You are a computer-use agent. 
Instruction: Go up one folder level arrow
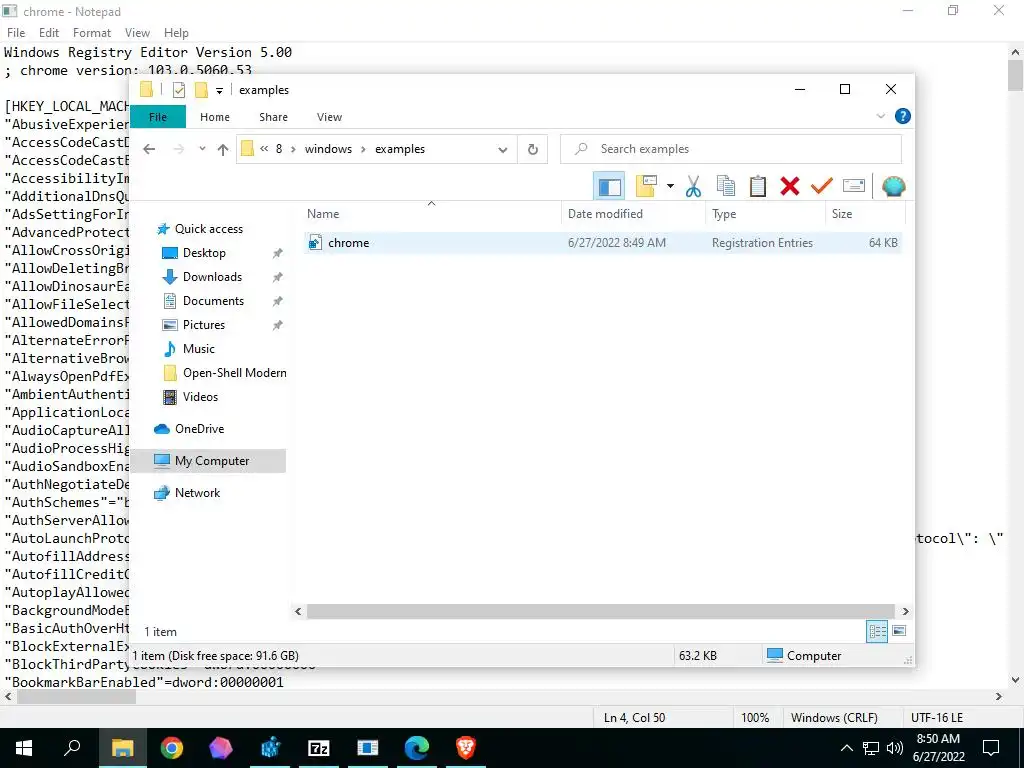pos(223,150)
